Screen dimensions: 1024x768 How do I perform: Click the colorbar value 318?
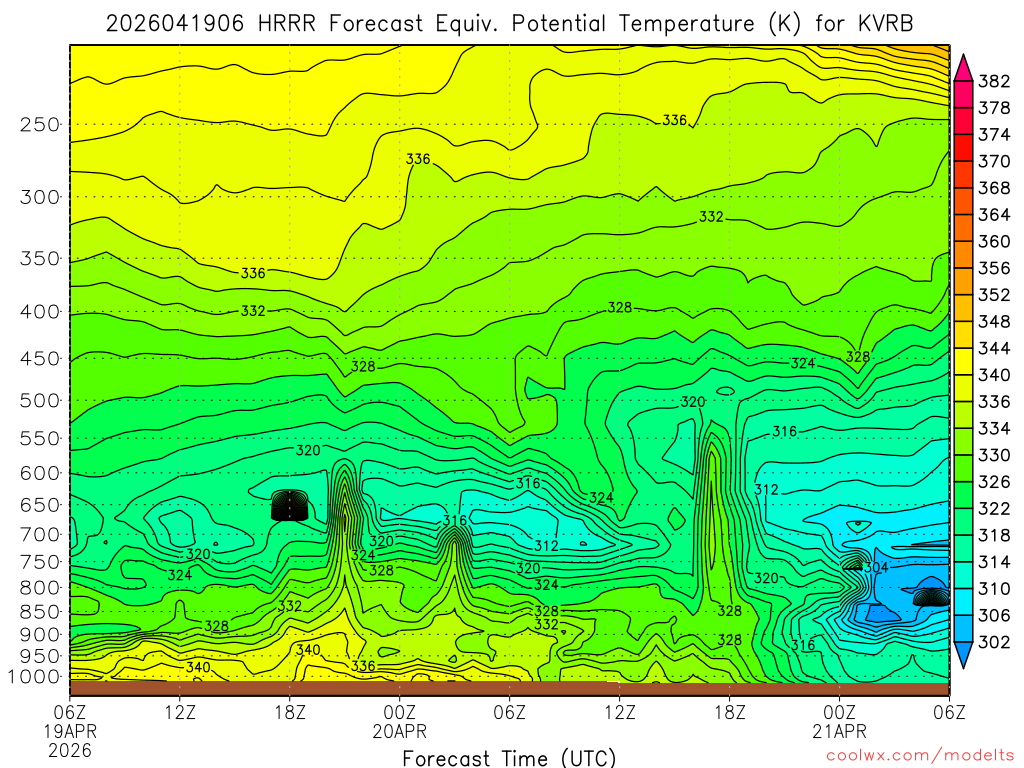[993, 536]
